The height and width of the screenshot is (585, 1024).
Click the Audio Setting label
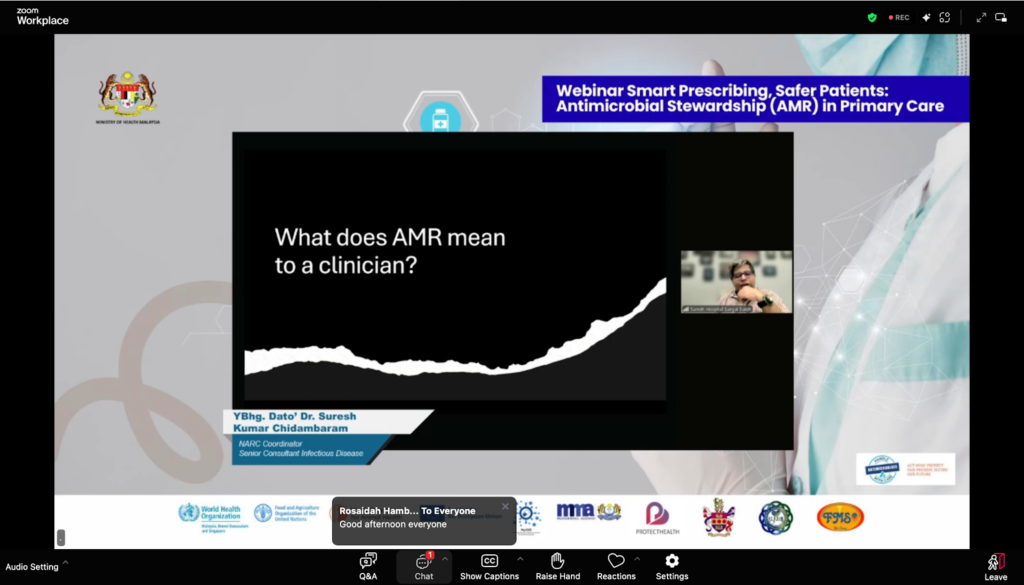coord(30,567)
